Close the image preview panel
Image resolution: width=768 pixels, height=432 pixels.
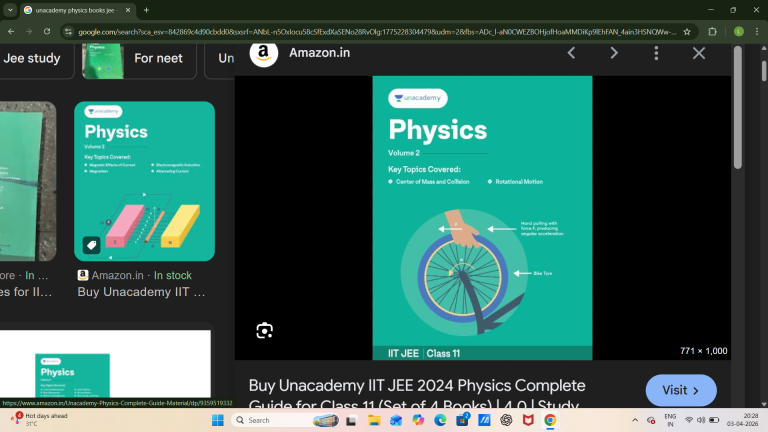[x=699, y=53]
